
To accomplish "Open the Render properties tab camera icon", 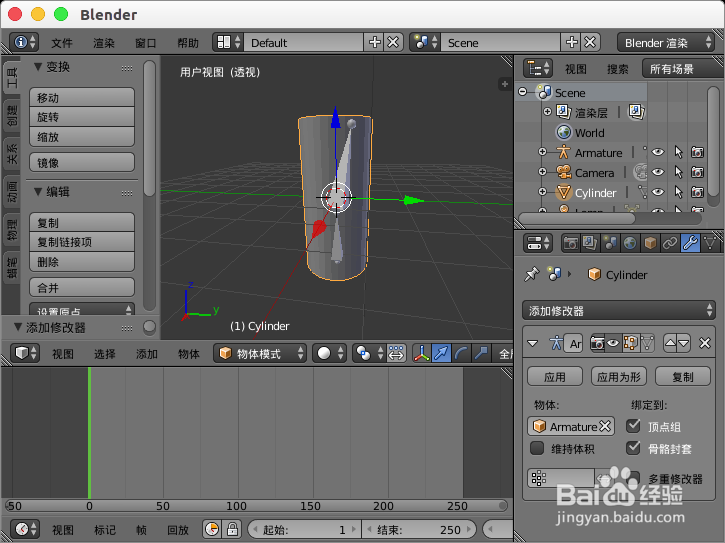I will point(570,243).
